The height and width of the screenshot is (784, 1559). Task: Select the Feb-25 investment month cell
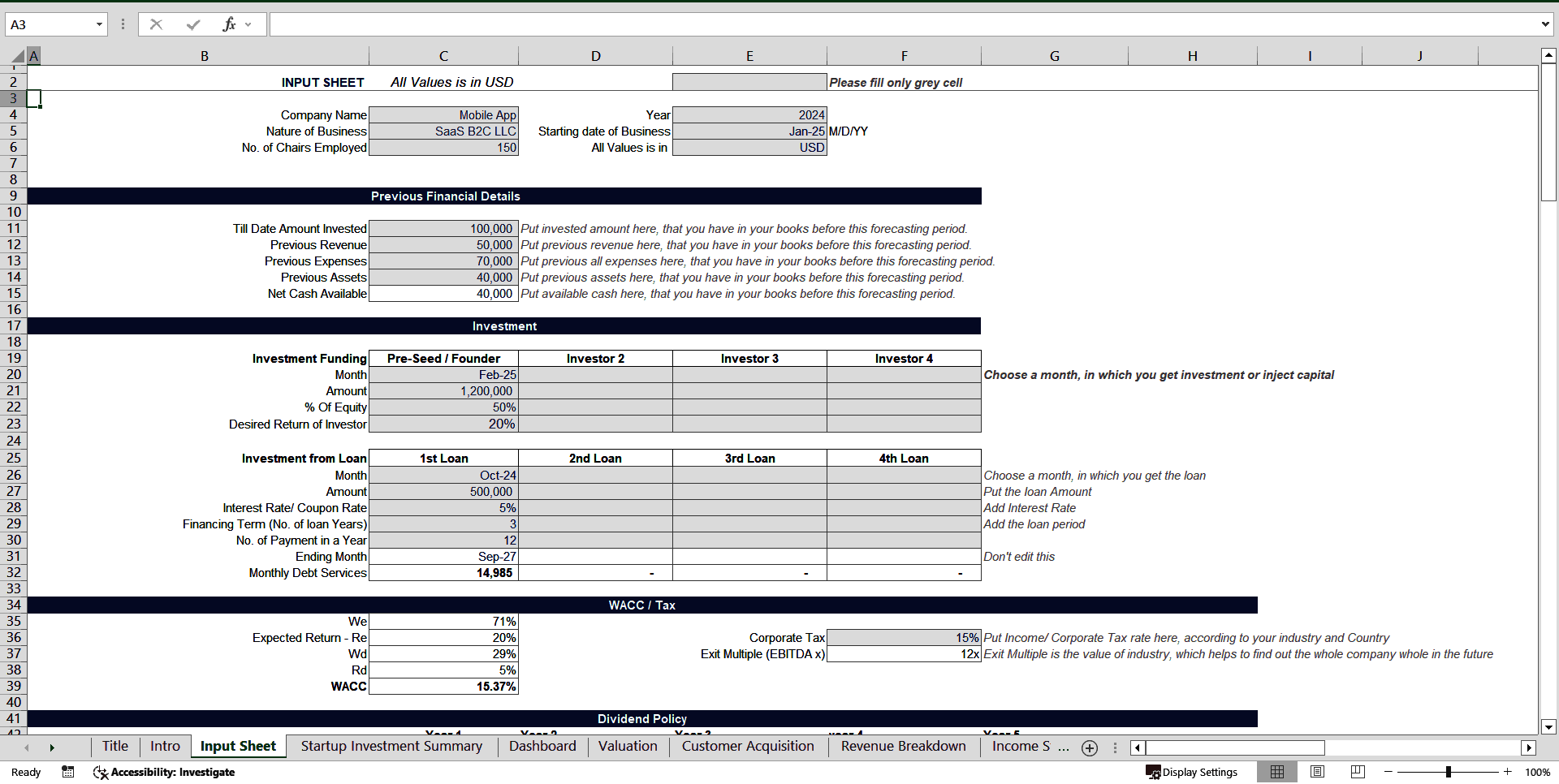point(443,374)
